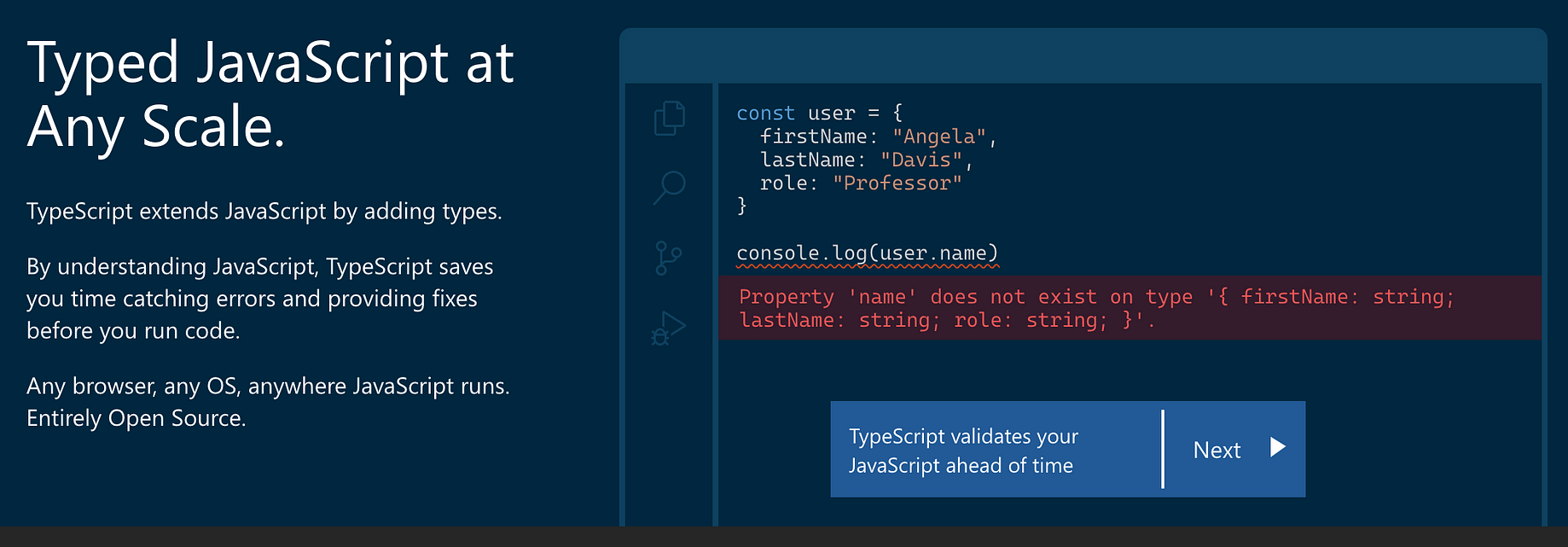This screenshot has width=1568, height=547.
Task: Click the text "Entirely Open Source."
Action: coord(136,418)
